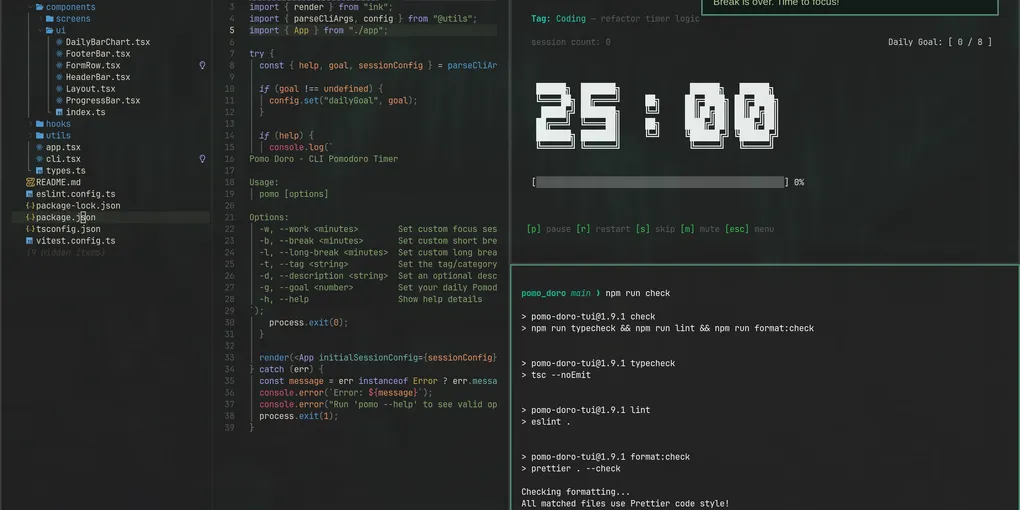The height and width of the screenshot is (510, 1020).
Task: Click the braces icon beside package.json
Action: click(x=30, y=218)
